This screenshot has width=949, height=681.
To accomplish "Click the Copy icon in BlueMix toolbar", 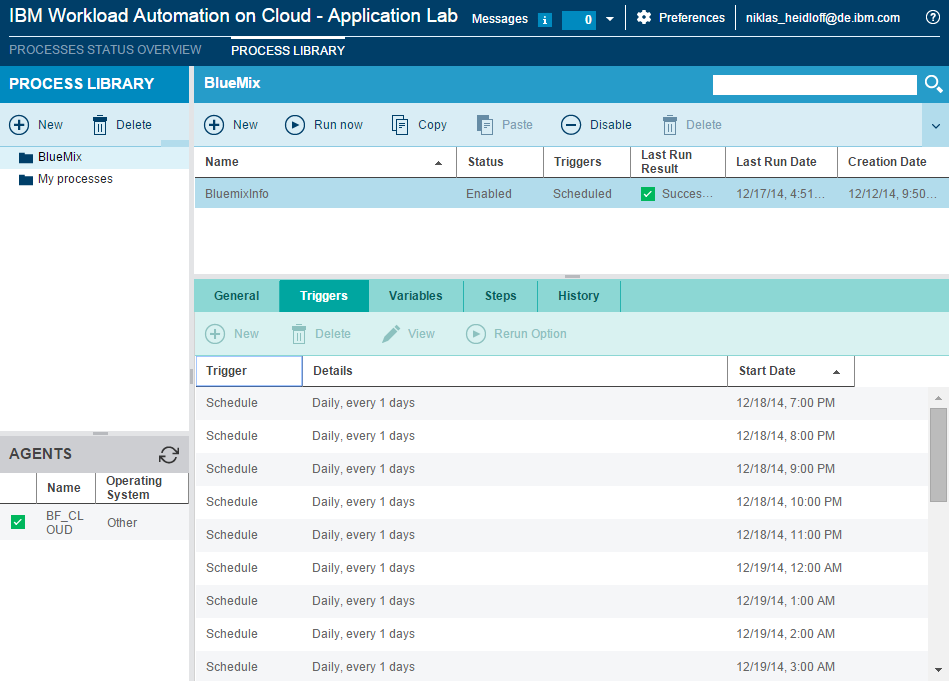I will [x=400, y=125].
